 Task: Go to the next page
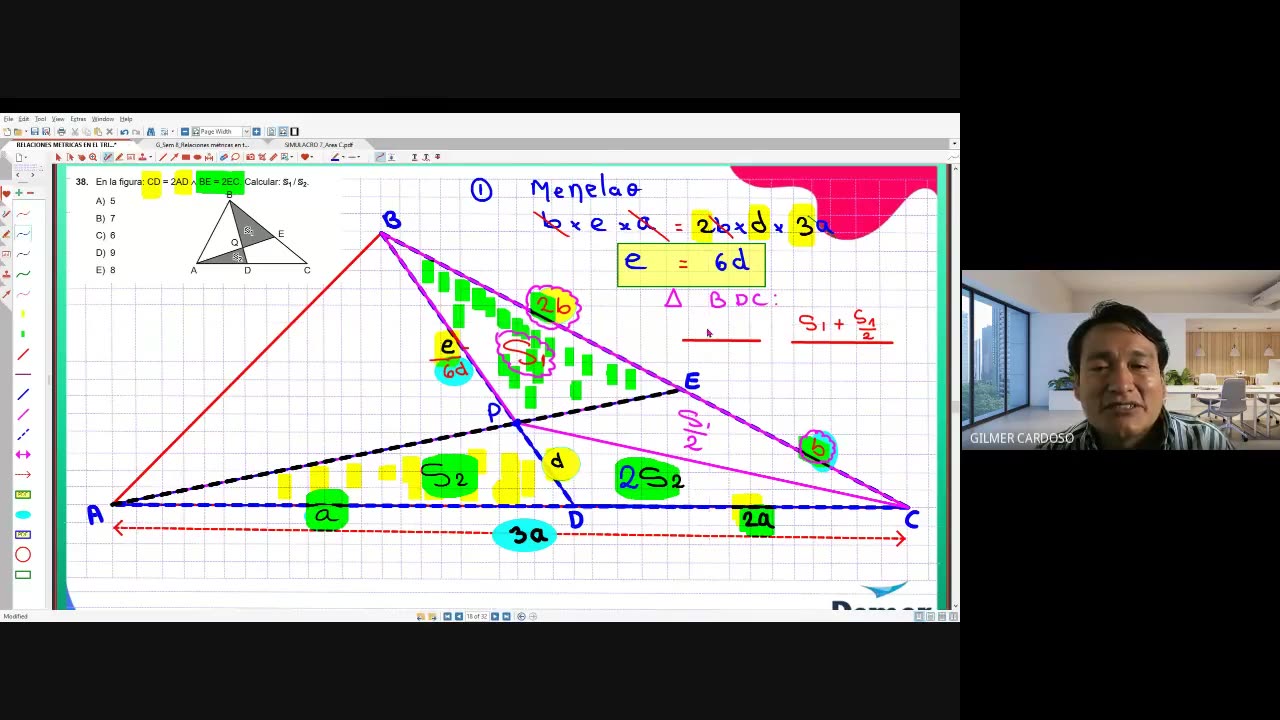[495, 616]
